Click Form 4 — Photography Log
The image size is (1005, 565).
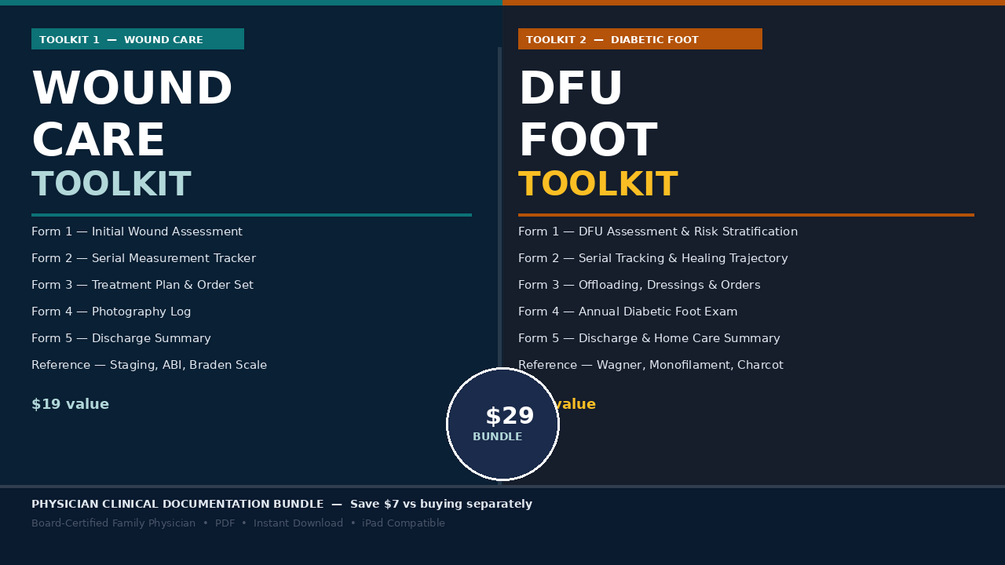[111, 311]
